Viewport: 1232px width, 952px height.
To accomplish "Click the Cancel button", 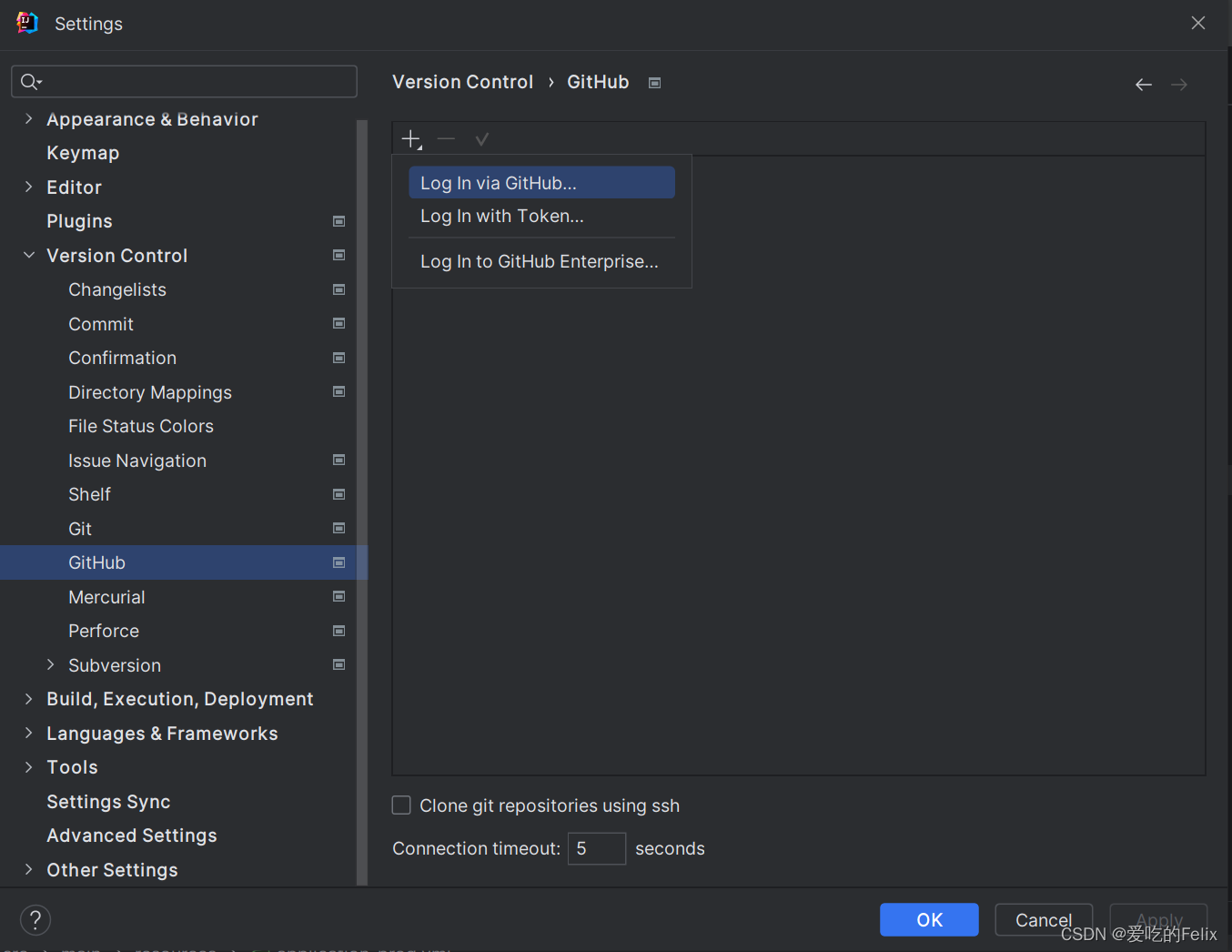I will coord(1044,920).
